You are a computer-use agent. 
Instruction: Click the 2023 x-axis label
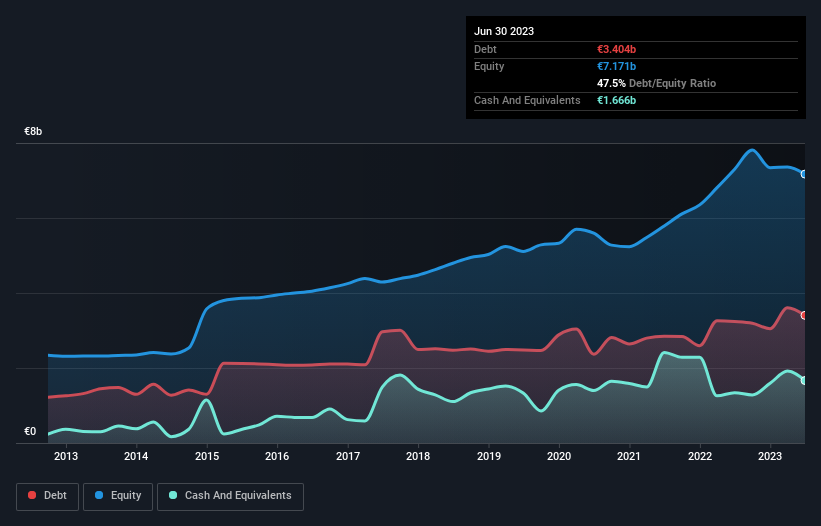[x=770, y=456]
